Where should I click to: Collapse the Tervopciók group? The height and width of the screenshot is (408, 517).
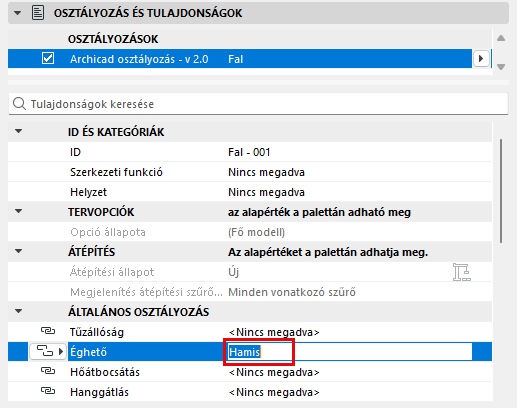click(x=19, y=211)
